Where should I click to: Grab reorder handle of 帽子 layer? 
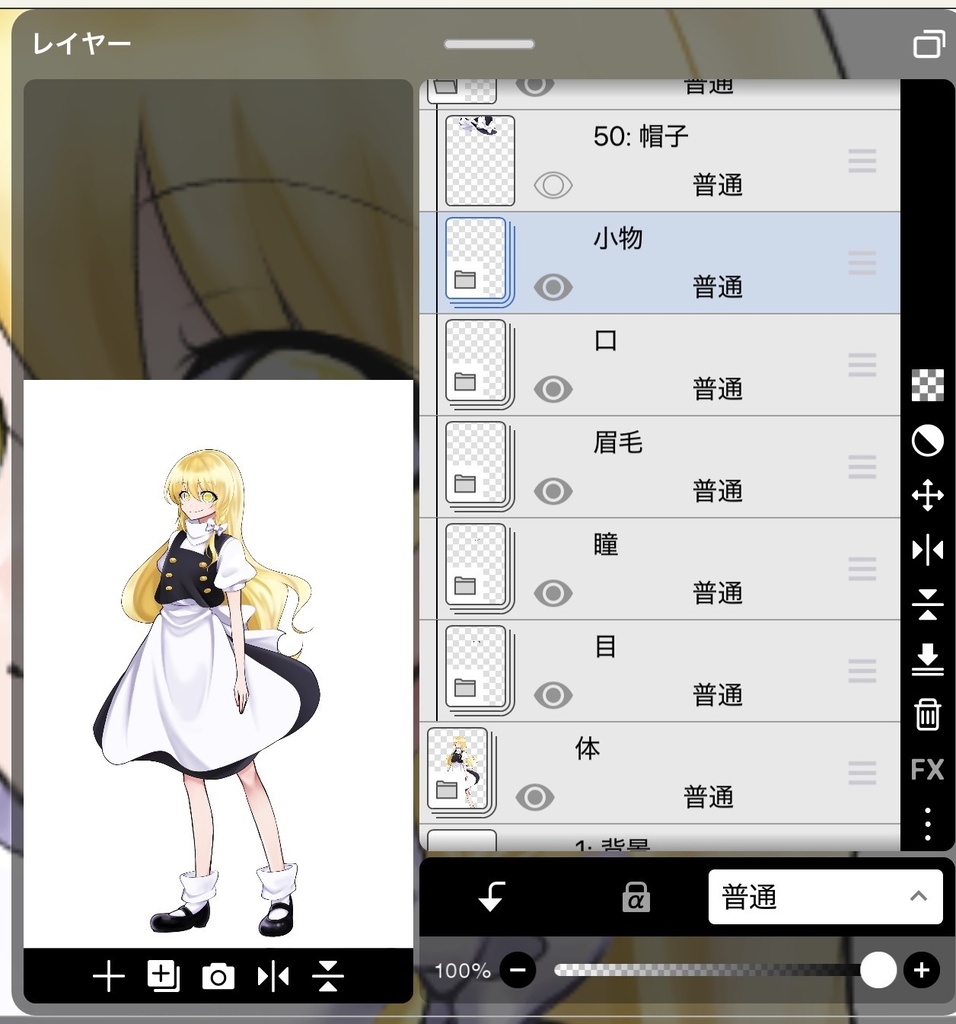[862, 161]
